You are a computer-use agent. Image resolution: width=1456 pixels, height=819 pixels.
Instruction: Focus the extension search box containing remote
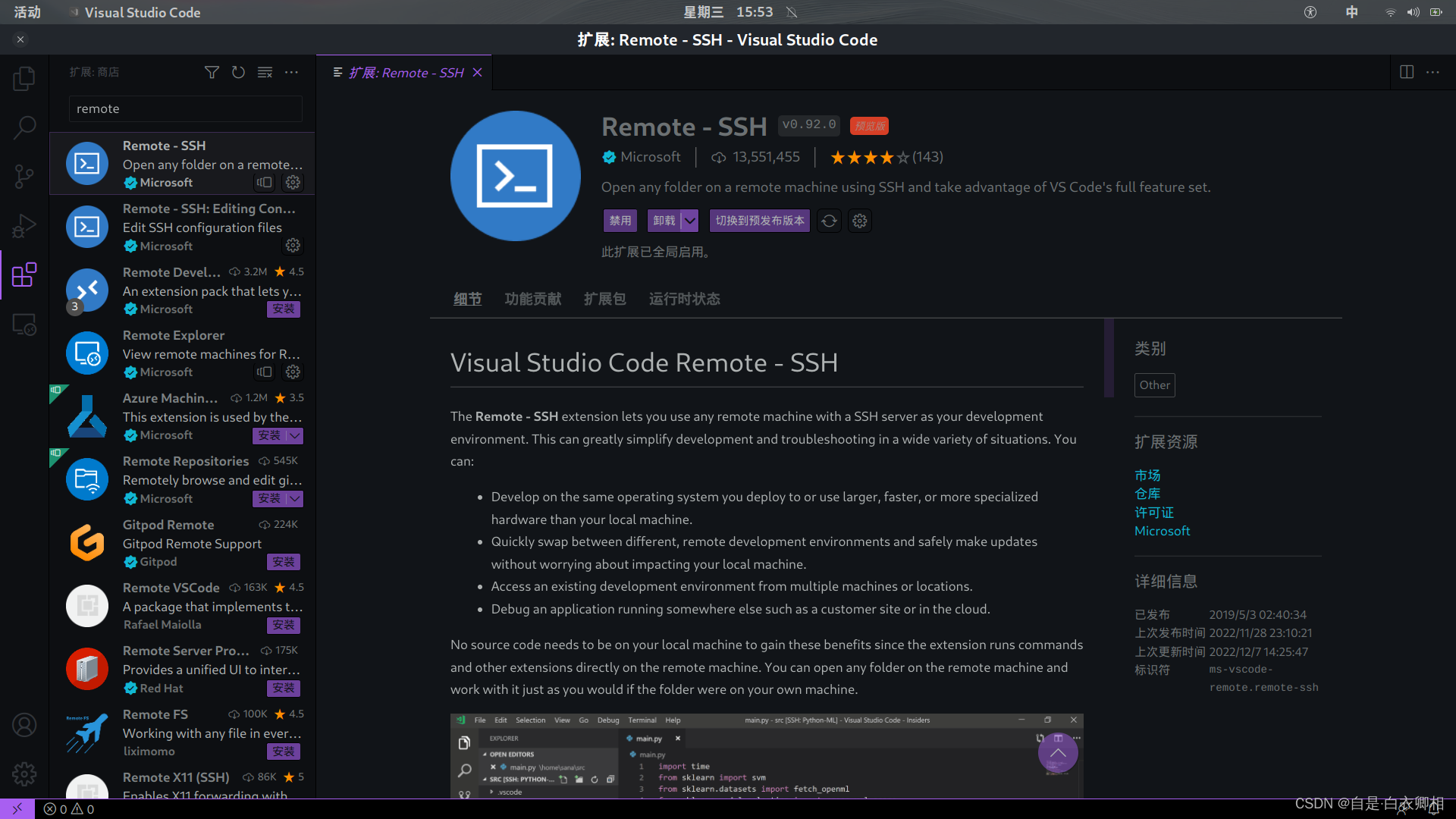coord(186,108)
